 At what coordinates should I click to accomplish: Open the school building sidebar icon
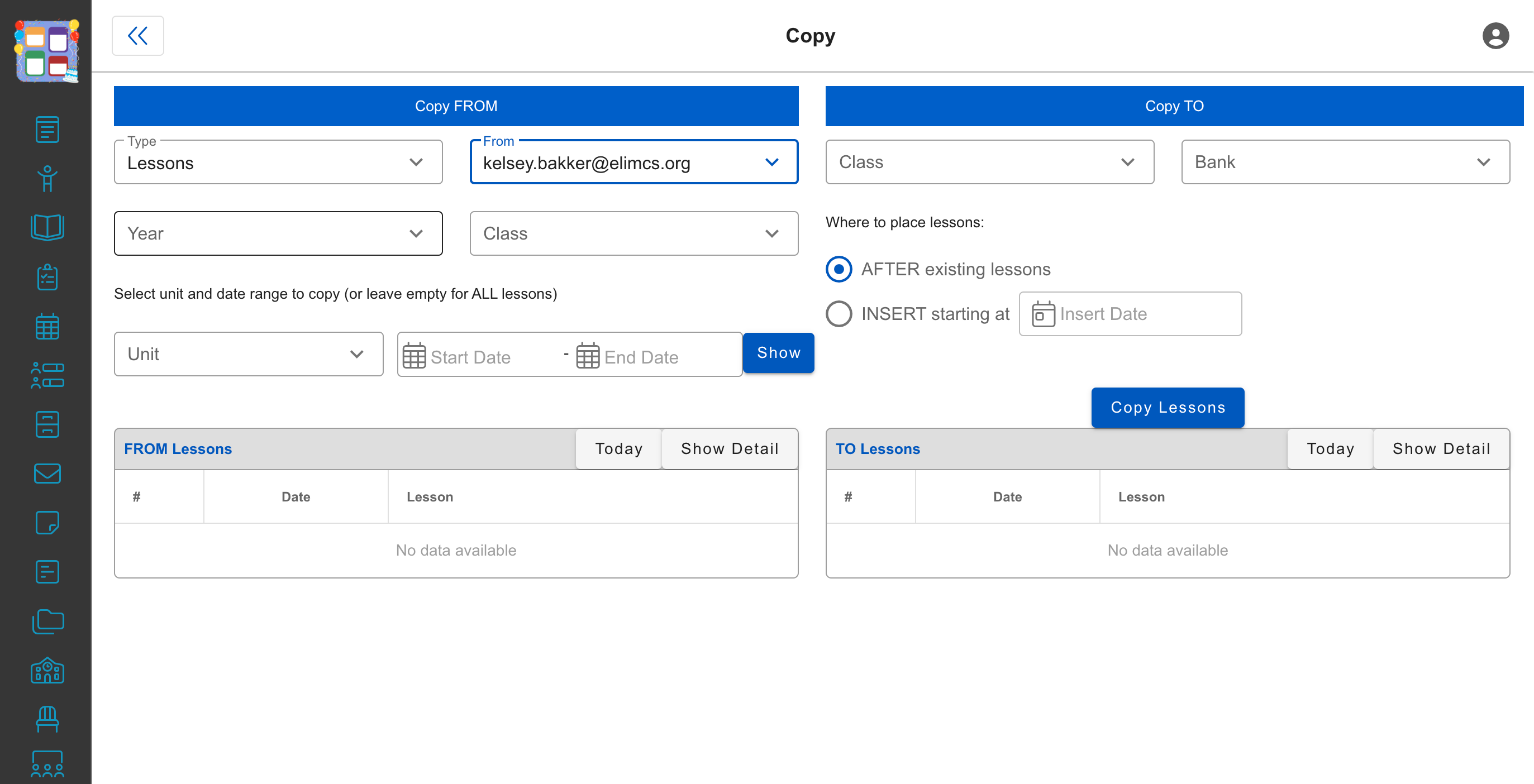(47, 670)
